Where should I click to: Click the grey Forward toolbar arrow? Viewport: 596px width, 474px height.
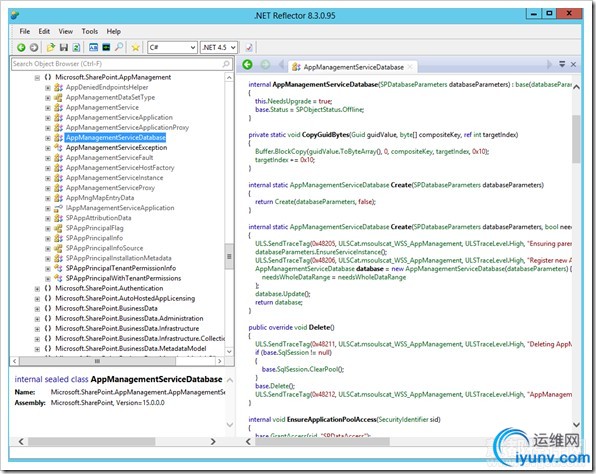click(34, 48)
